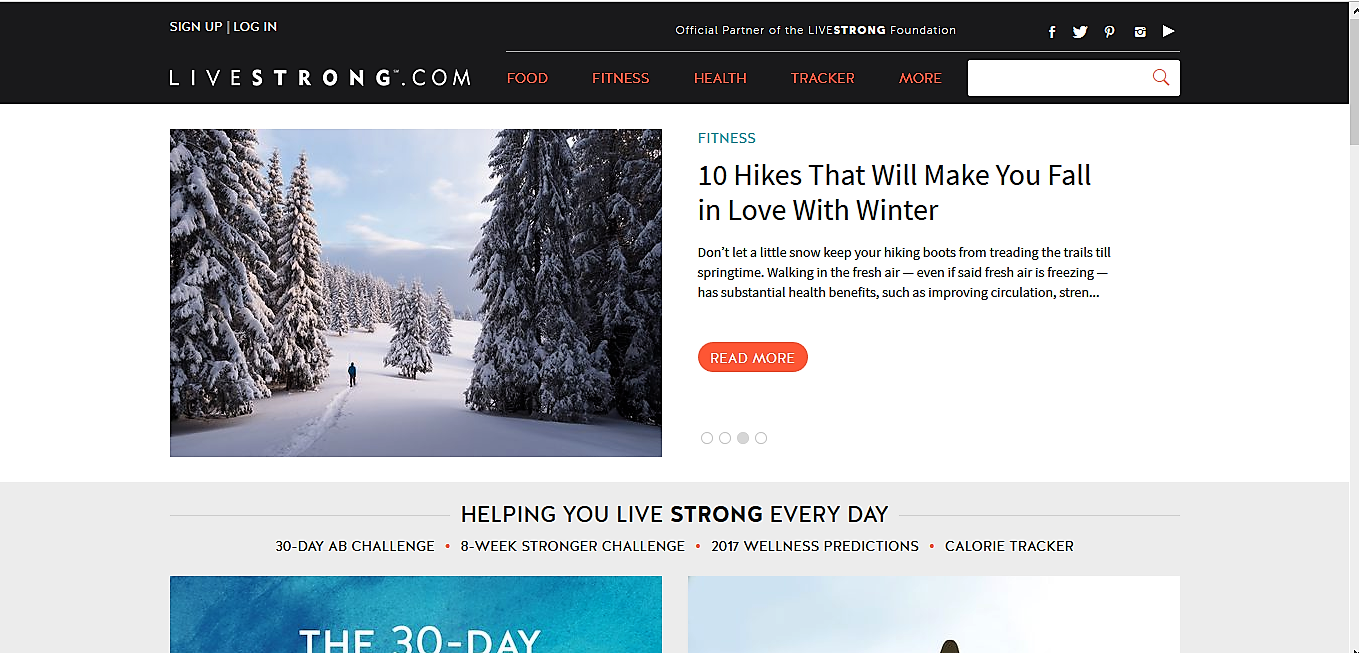The width and height of the screenshot is (1359, 653).
Task: Click the LOG IN link
Action: (x=255, y=27)
